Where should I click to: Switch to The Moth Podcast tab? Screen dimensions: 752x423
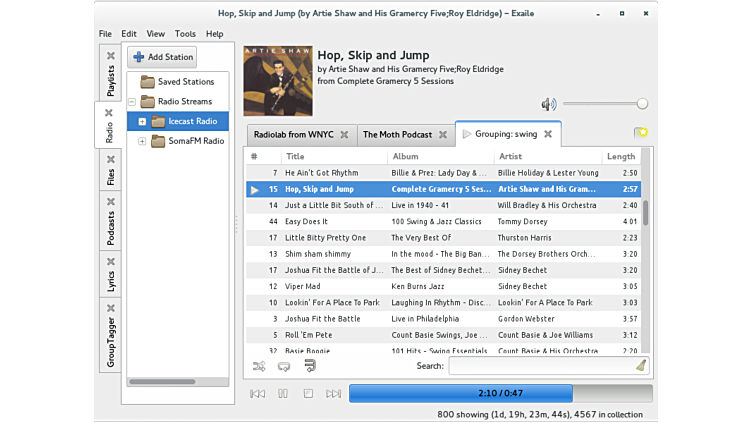pyautogui.click(x=397, y=134)
